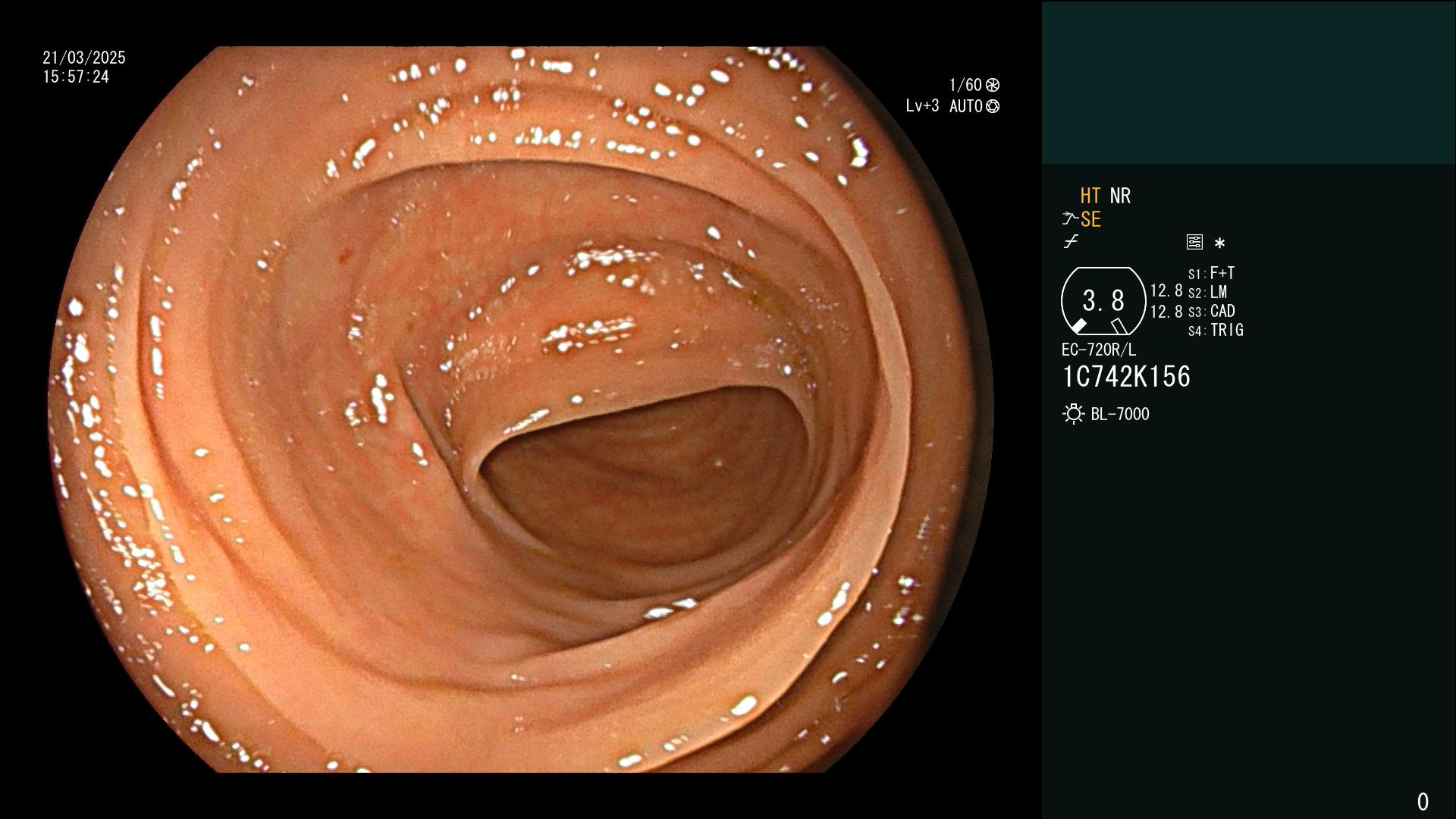
Task: Click the S1: F+T switch assignment
Action: (1212, 273)
